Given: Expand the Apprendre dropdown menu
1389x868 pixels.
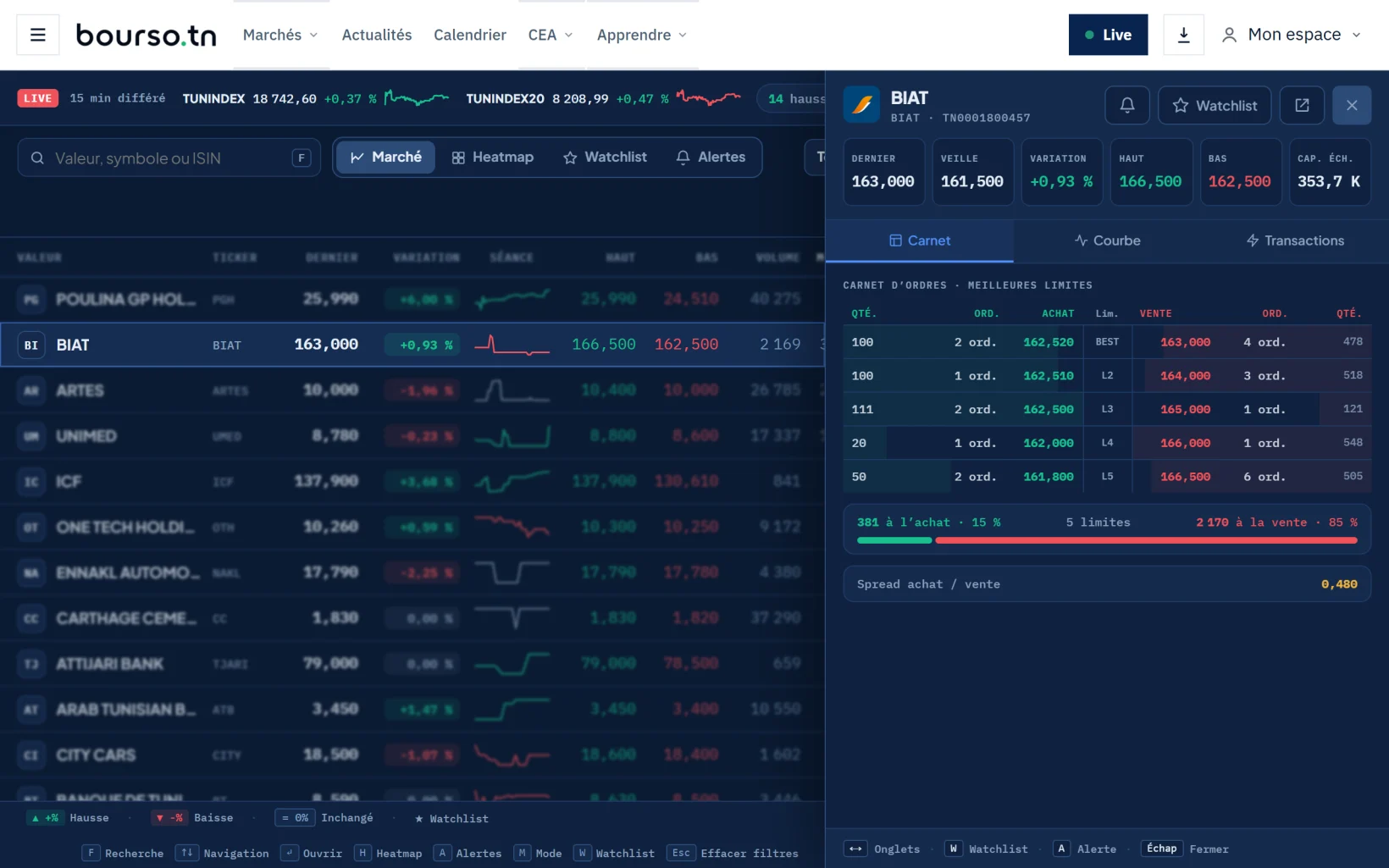Looking at the screenshot, I should [x=642, y=35].
